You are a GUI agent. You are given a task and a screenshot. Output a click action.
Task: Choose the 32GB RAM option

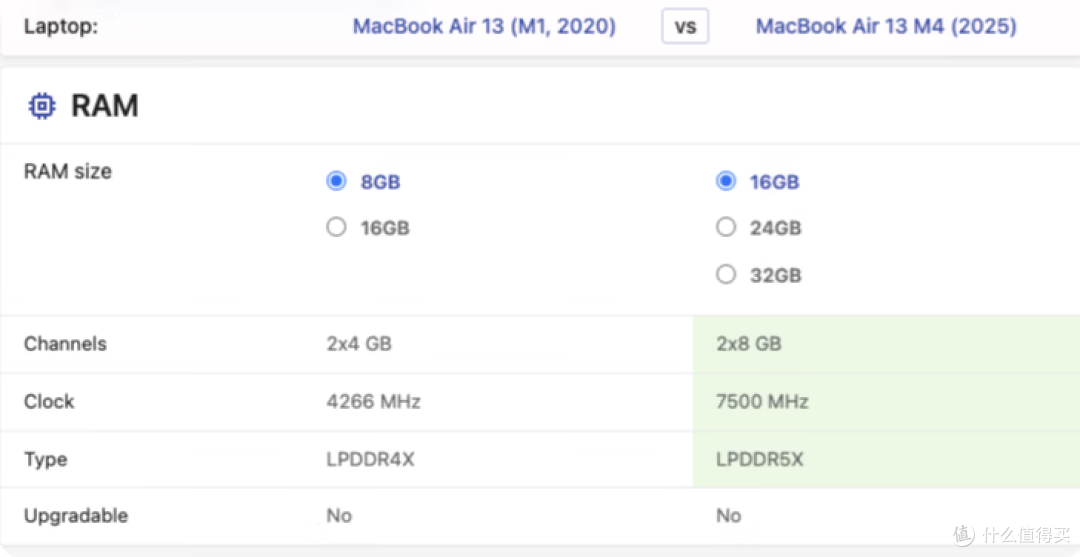(x=726, y=275)
